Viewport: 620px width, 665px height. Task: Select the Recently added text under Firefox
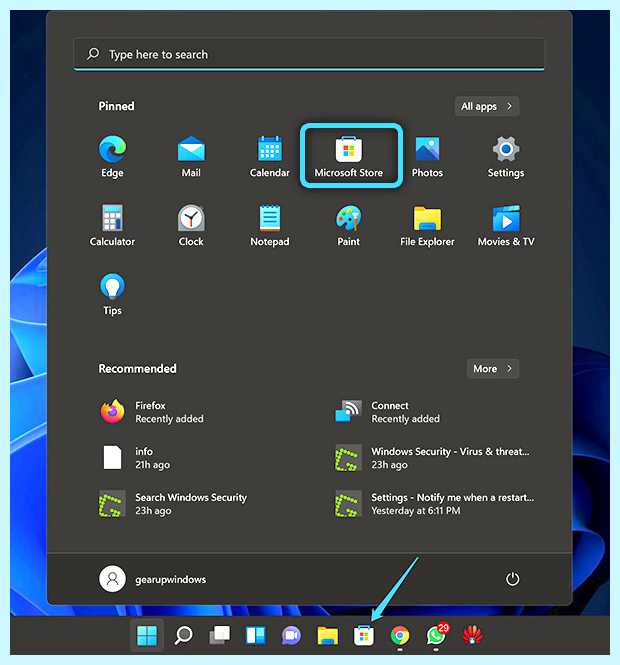[x=169, y=419]
